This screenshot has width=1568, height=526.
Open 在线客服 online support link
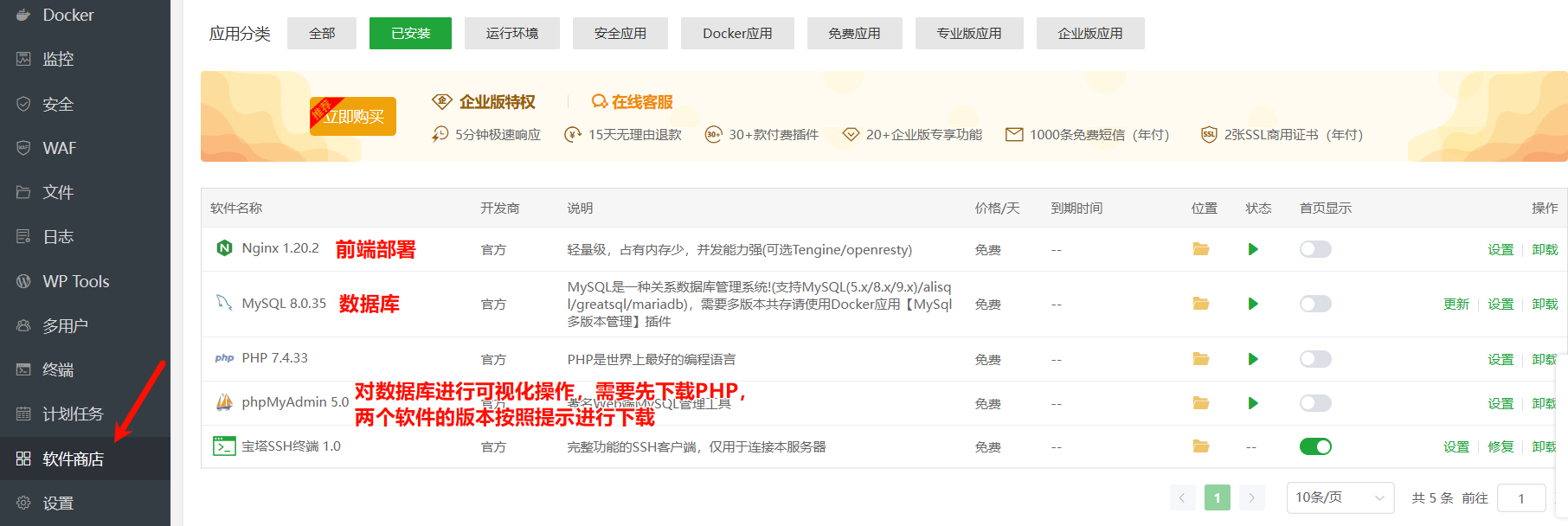tap(633, 102)
